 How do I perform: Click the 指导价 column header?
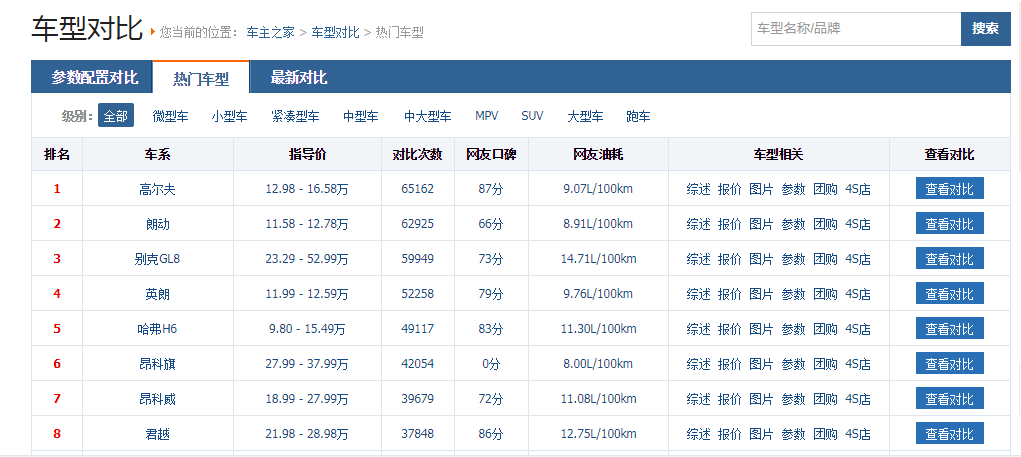[x=307, y=154]
